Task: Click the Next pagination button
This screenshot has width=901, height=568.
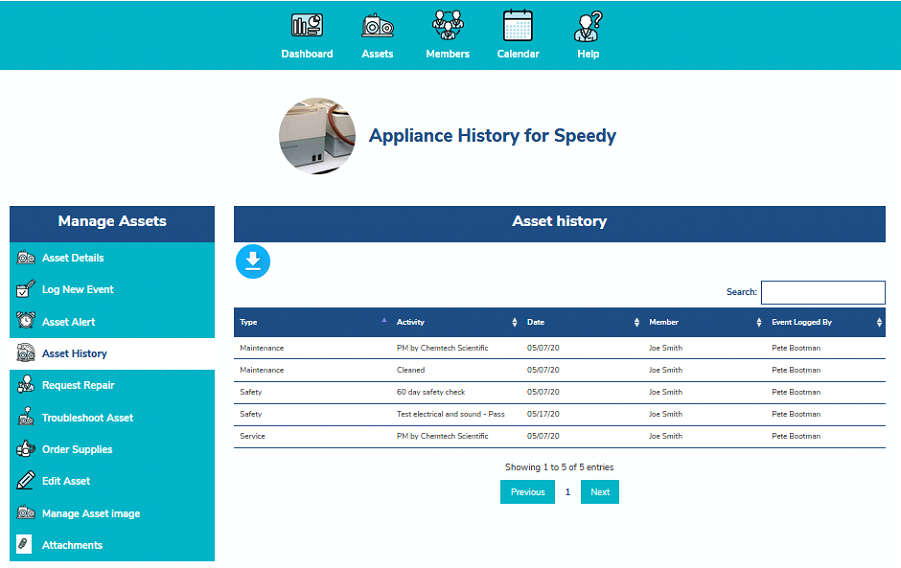Action: pyautogui.click(x=600, y=492)
